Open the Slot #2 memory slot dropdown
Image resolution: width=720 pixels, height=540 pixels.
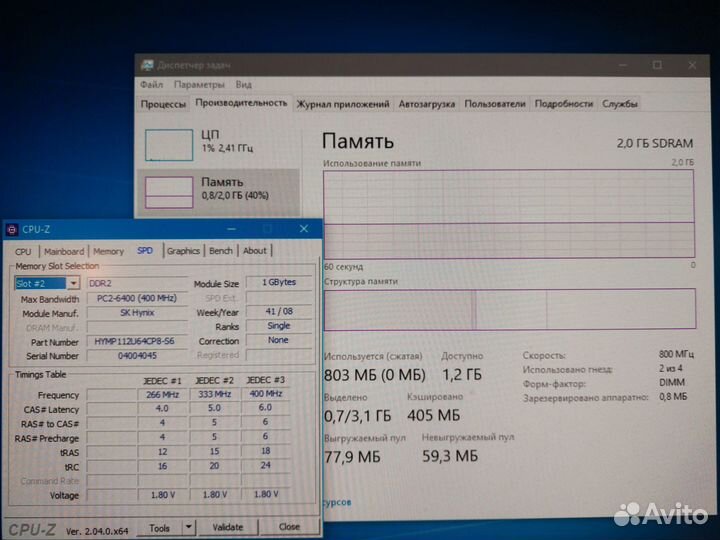(73, 283)
